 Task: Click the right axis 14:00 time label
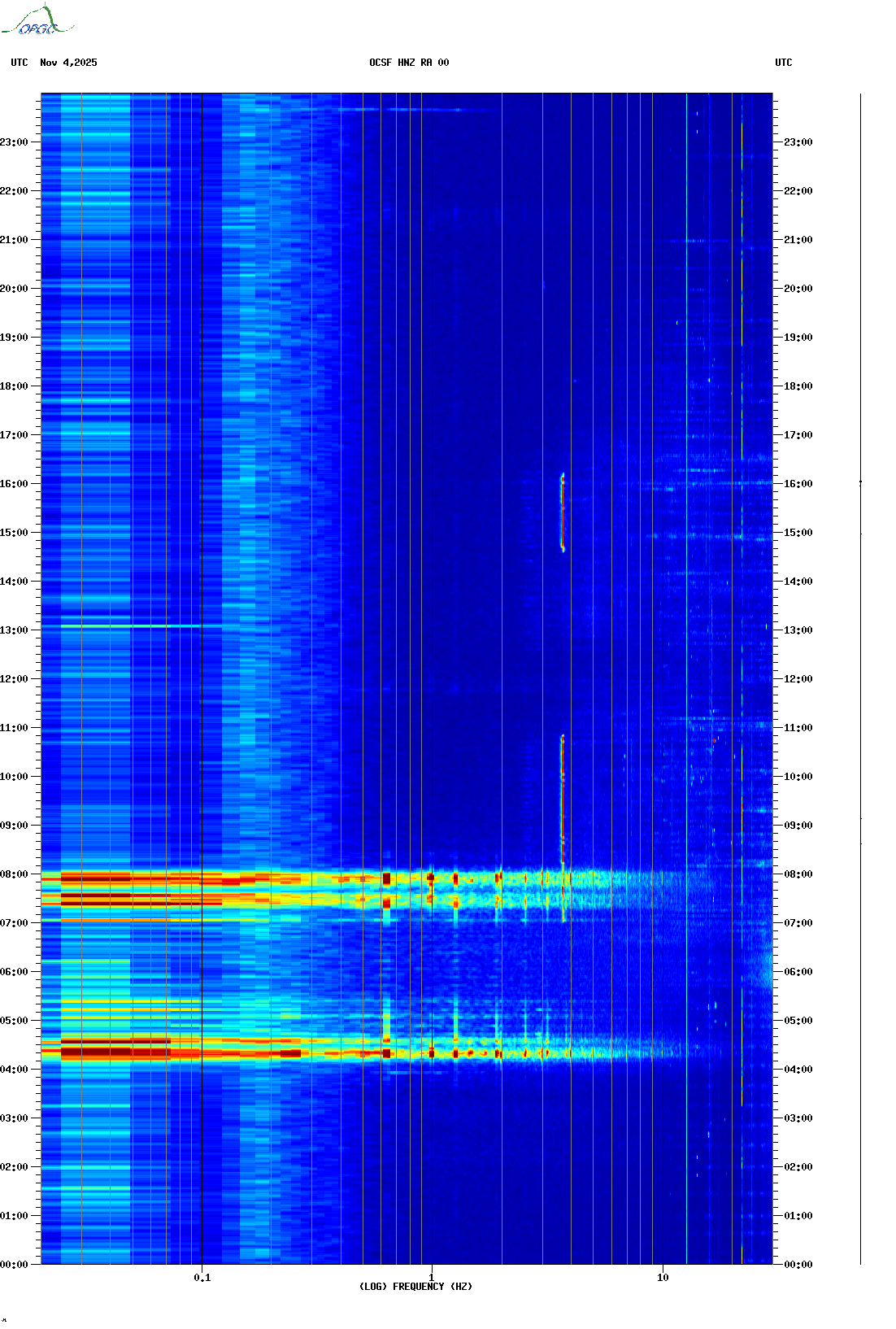[x=798, y=582]
